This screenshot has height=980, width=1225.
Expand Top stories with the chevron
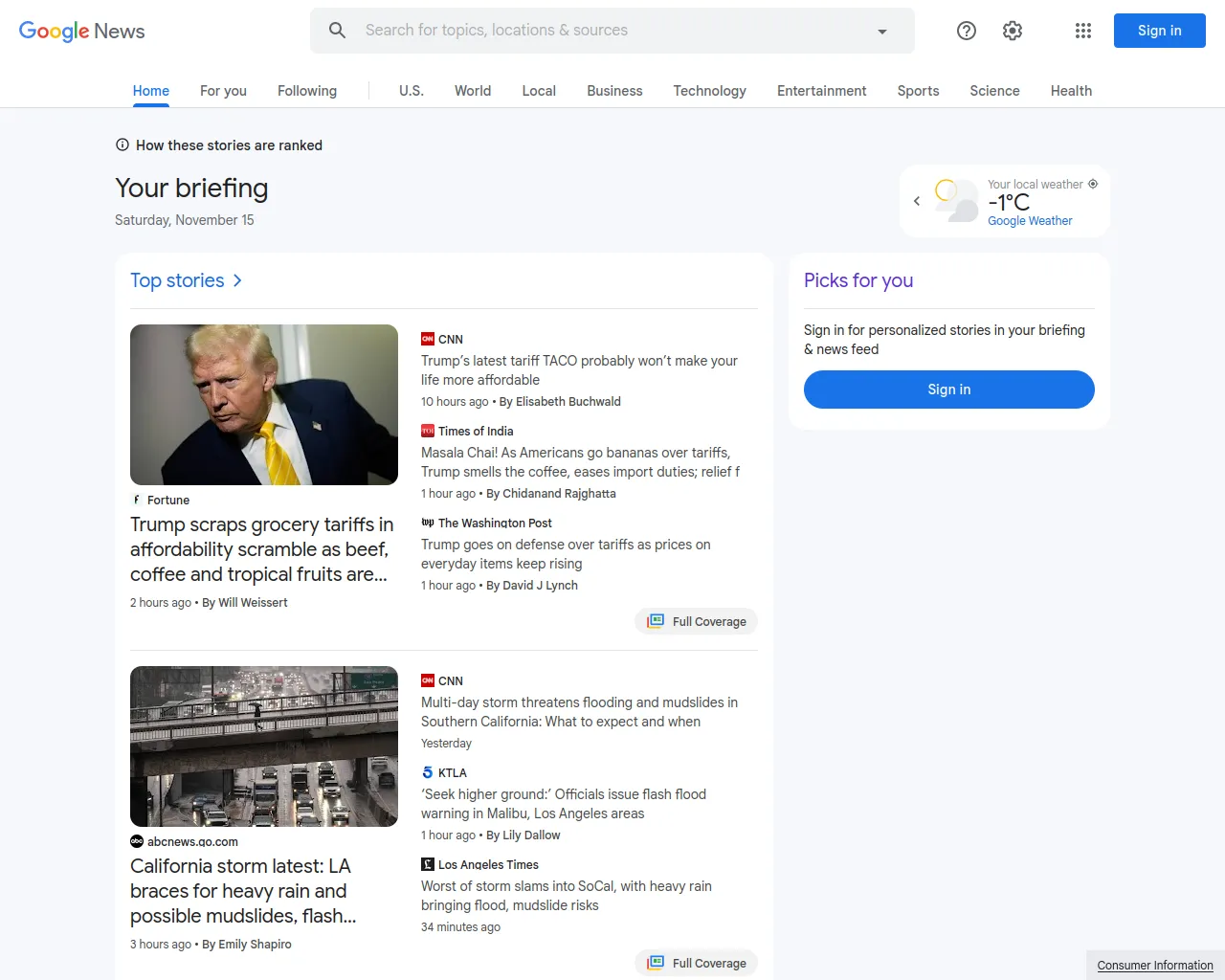pos(237,280)
